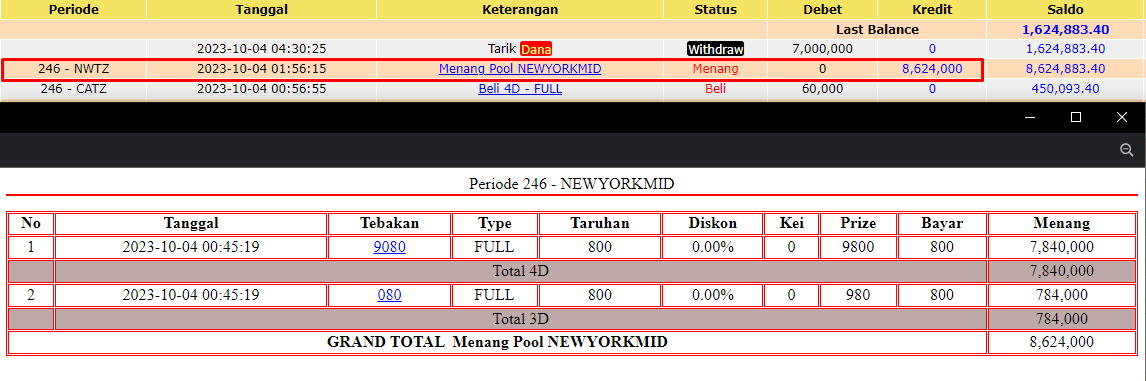The height and width of the screenshot is (381, 1146).
Task: Click the Periode column header
Action: [73, 10]
